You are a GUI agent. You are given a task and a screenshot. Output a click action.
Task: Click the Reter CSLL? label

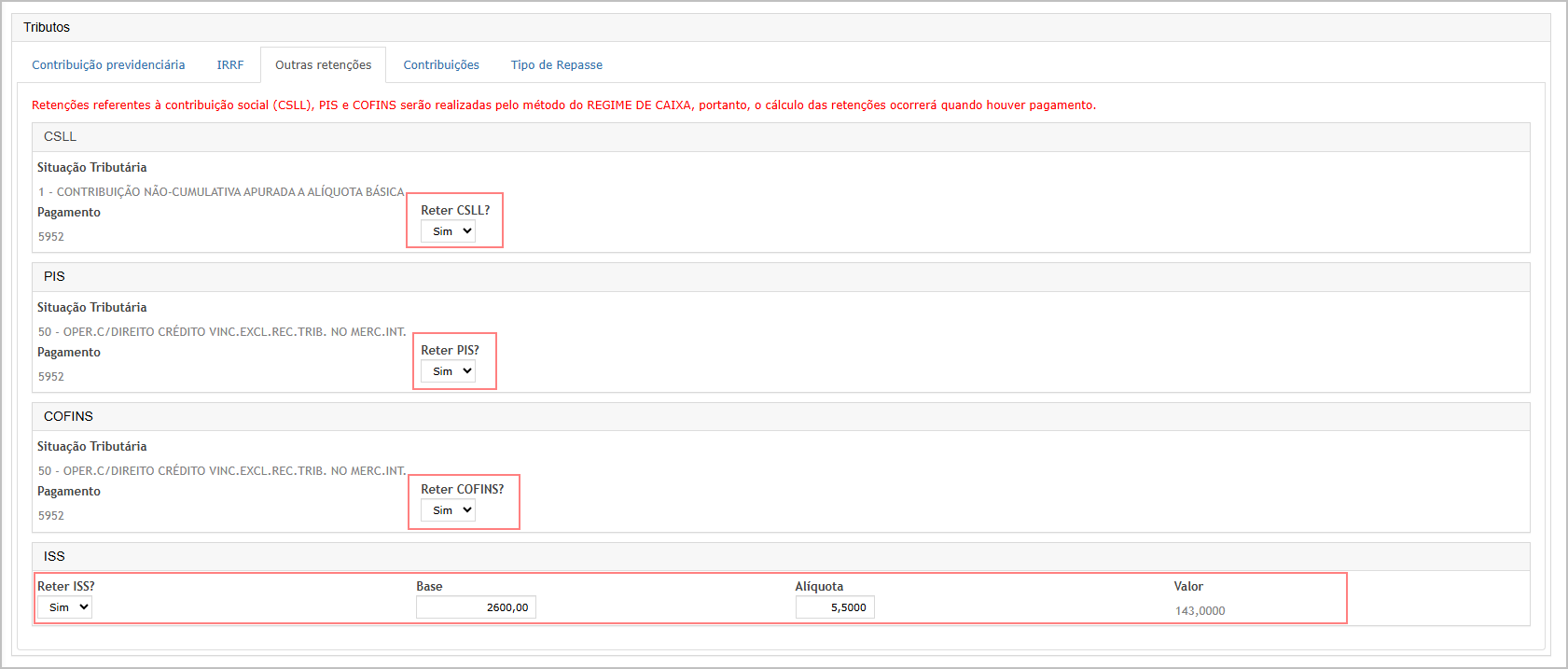click(455, 211)
